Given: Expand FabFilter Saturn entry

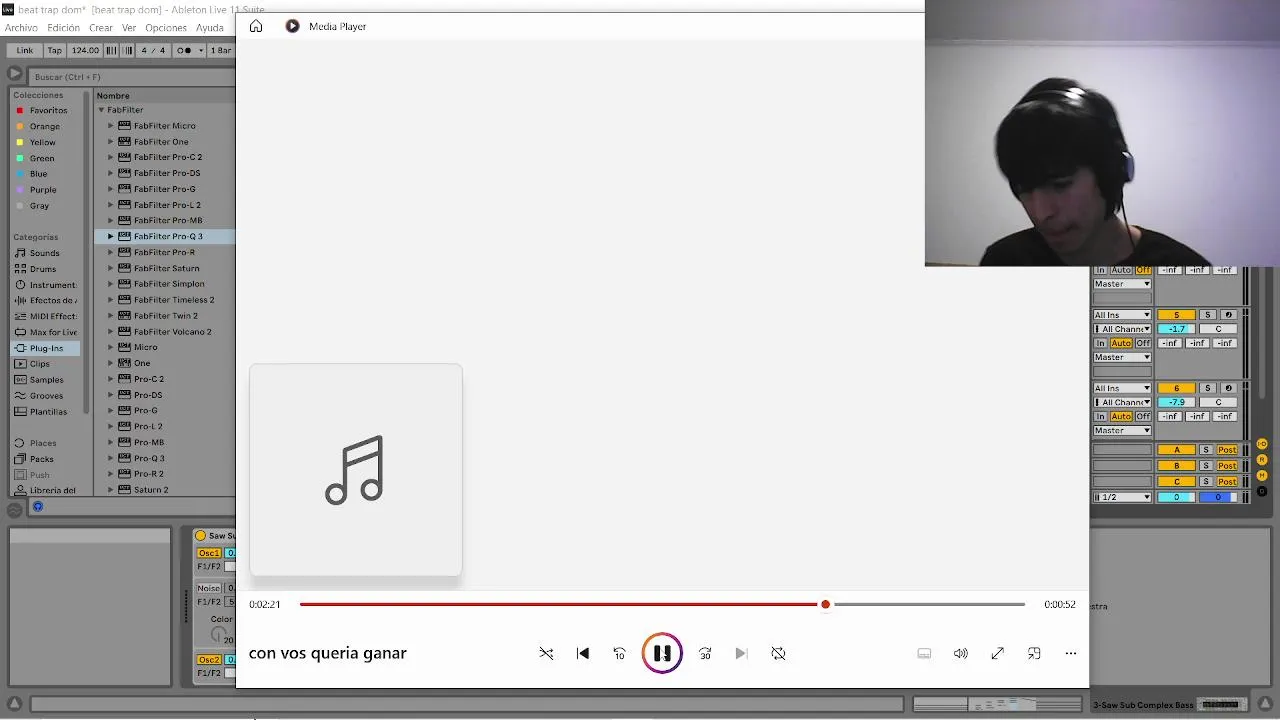Looking at the screenshot, I should (111, 268).
